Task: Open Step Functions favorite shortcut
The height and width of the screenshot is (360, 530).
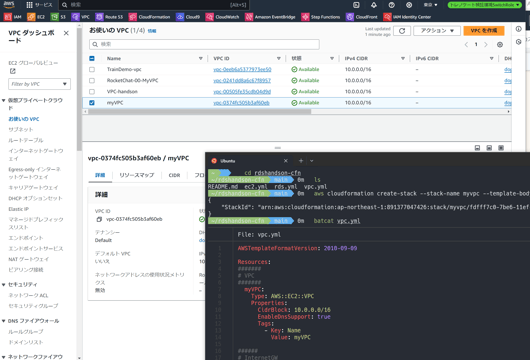Action: 321,17
